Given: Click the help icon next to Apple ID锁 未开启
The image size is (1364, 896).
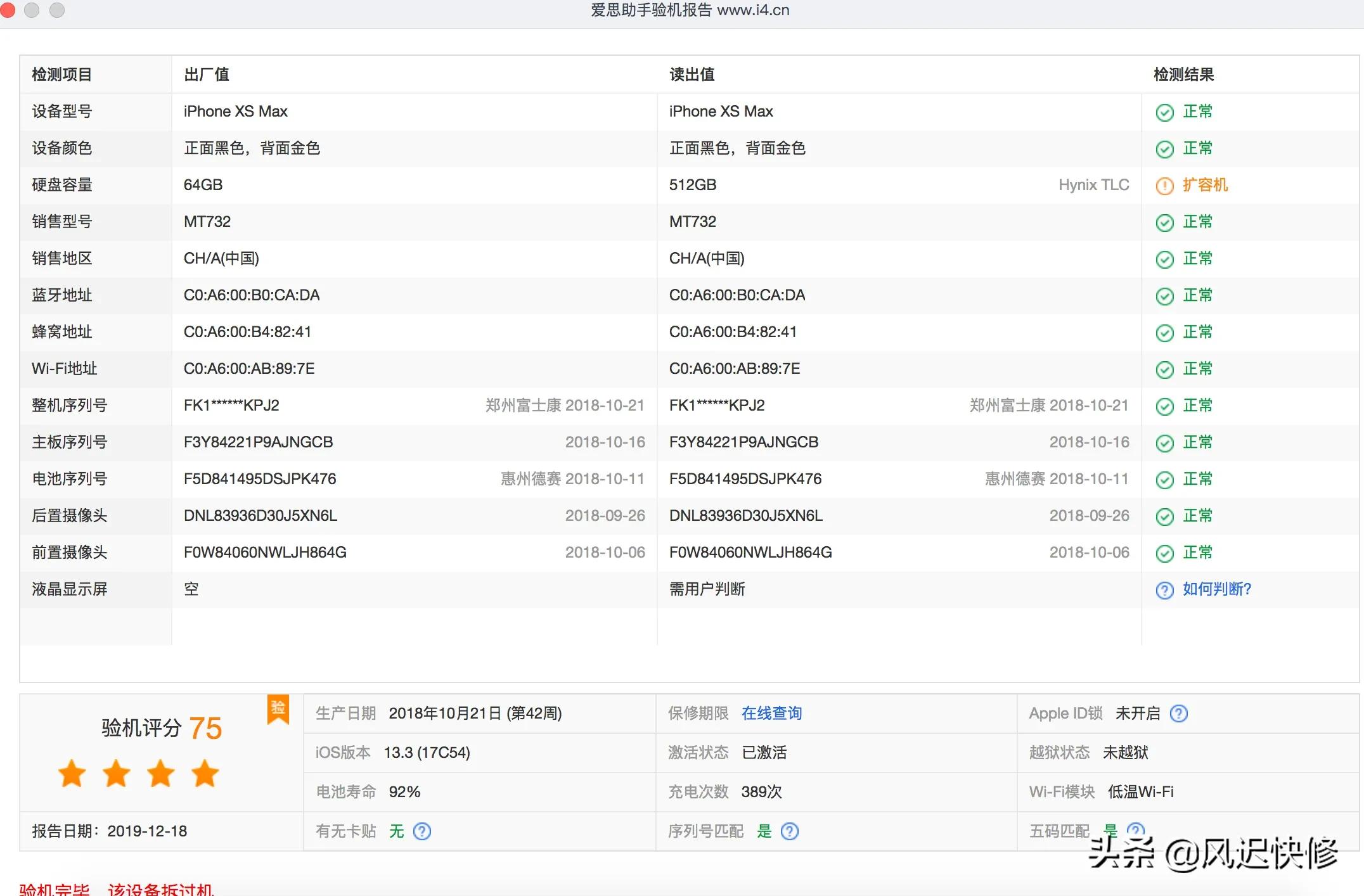Looking at the screenshot, I should 1178,714.
